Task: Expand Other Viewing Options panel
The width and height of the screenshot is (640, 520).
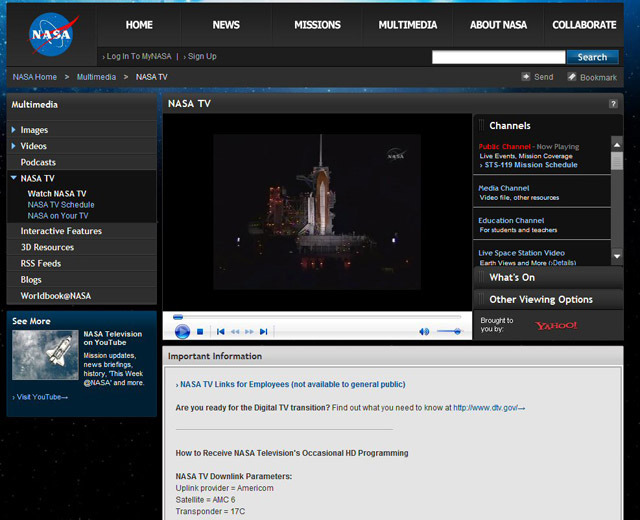Action: (548, 299)
